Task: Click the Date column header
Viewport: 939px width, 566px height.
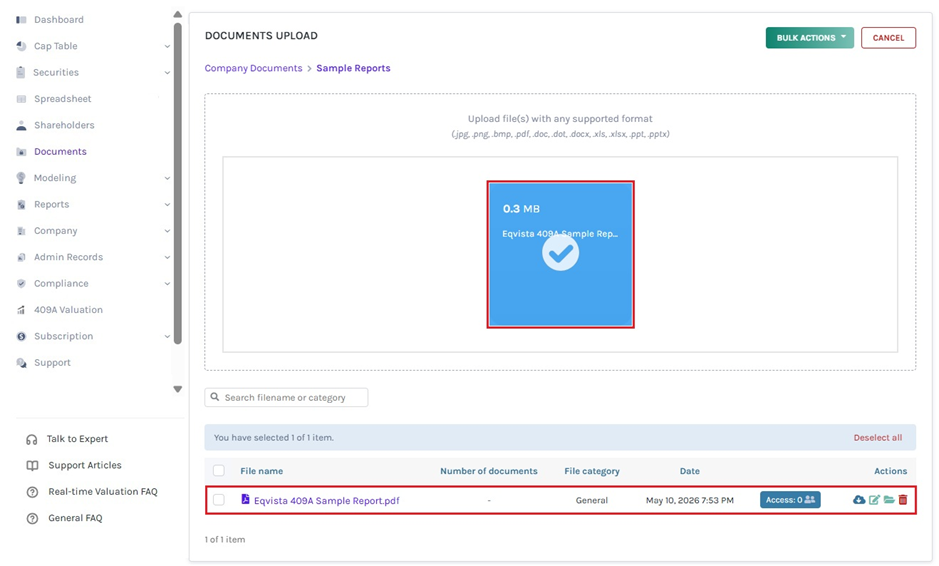Action: [x=689, y=471]
